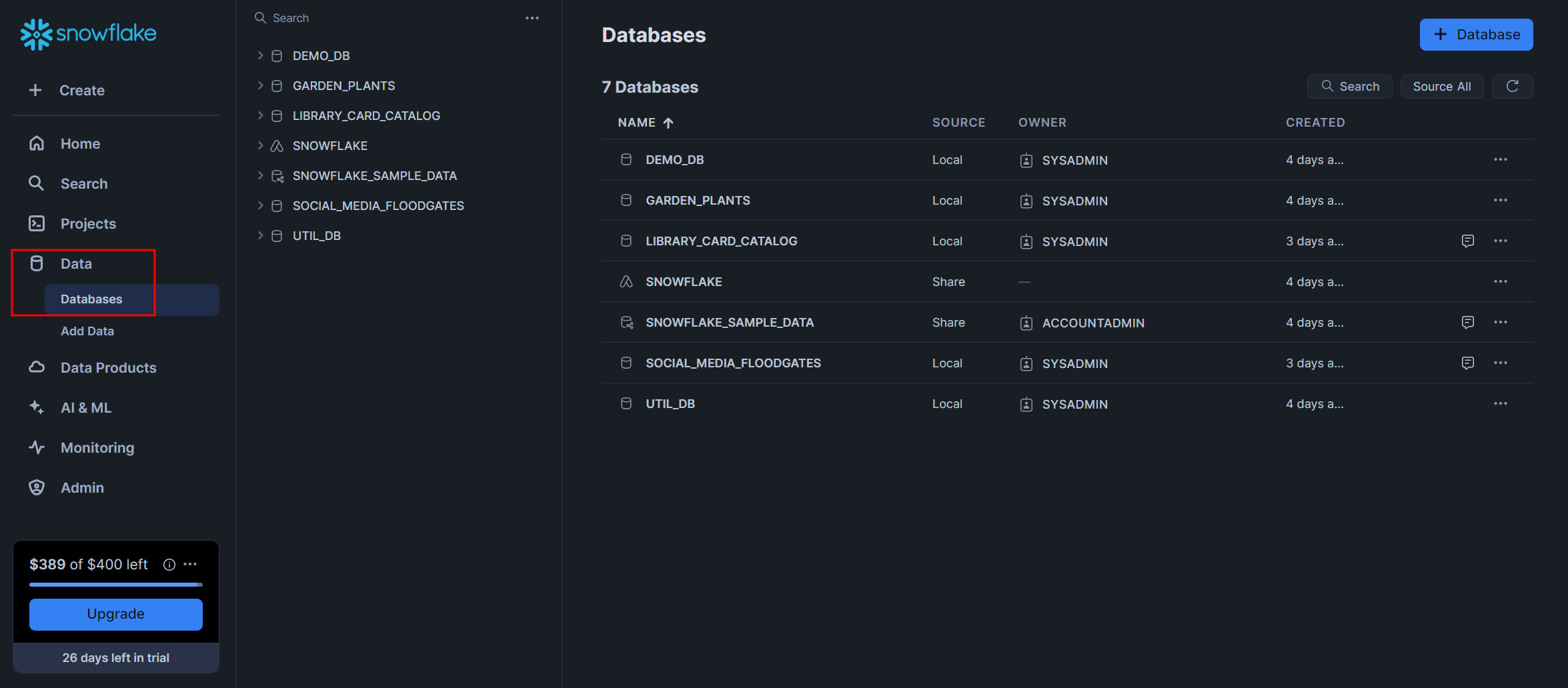This screenshot has width=1568, height=688.
Task: Click the Upgrade button
Action: click(x=116, y=614)
